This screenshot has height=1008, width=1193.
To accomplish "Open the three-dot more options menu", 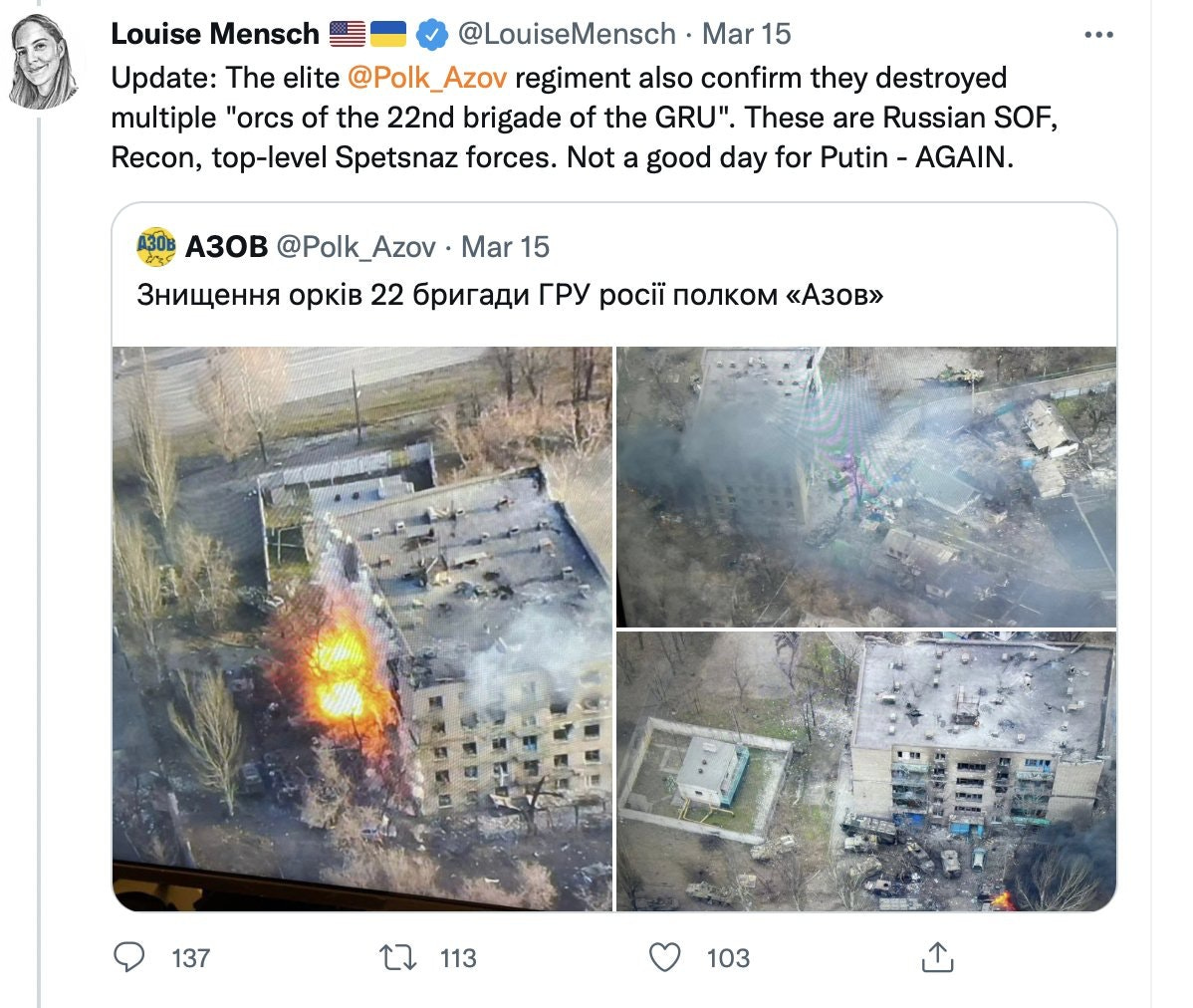I will coord(1098,34).
